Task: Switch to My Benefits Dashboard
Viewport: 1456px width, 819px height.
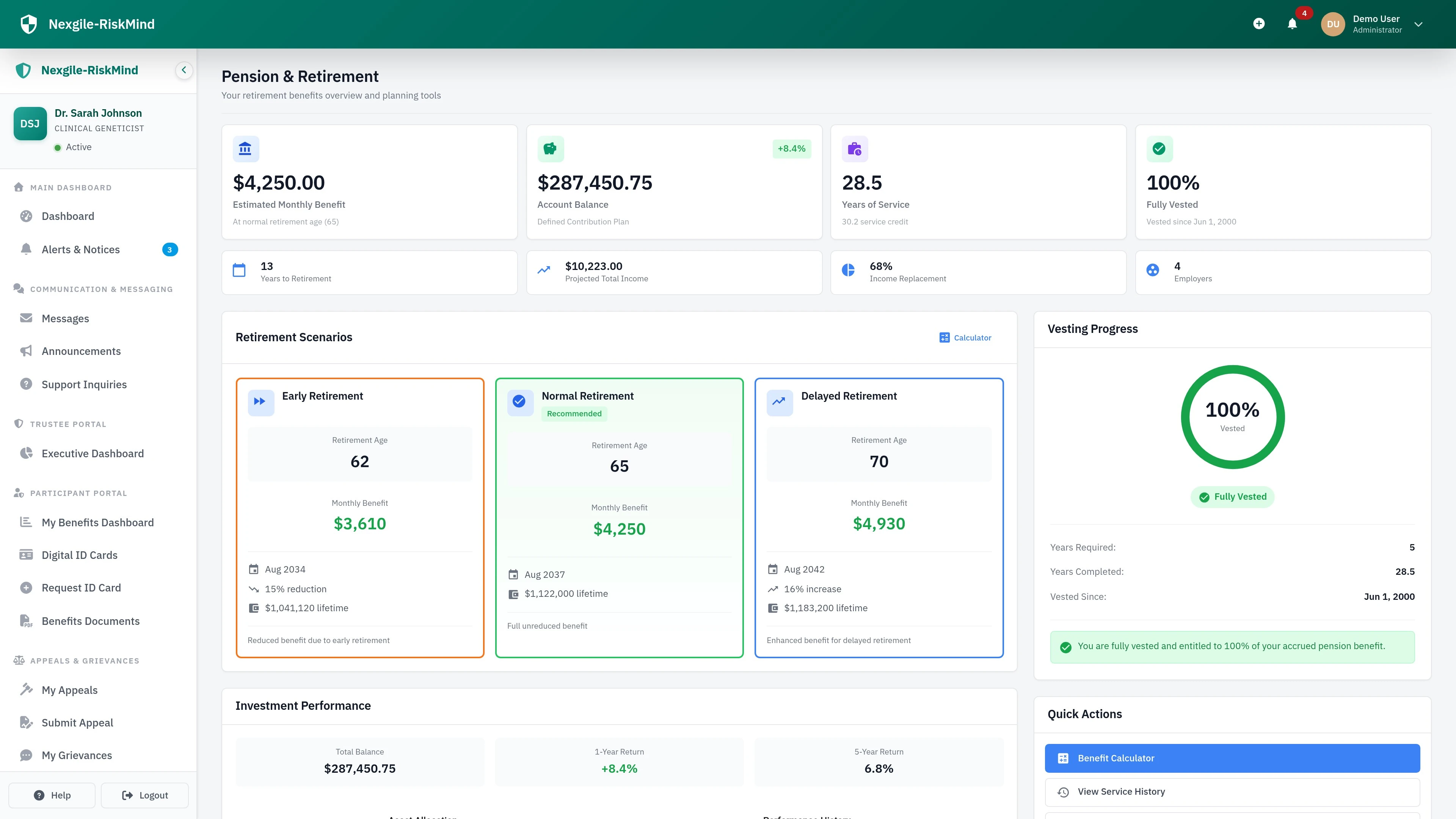Action: 98,522
